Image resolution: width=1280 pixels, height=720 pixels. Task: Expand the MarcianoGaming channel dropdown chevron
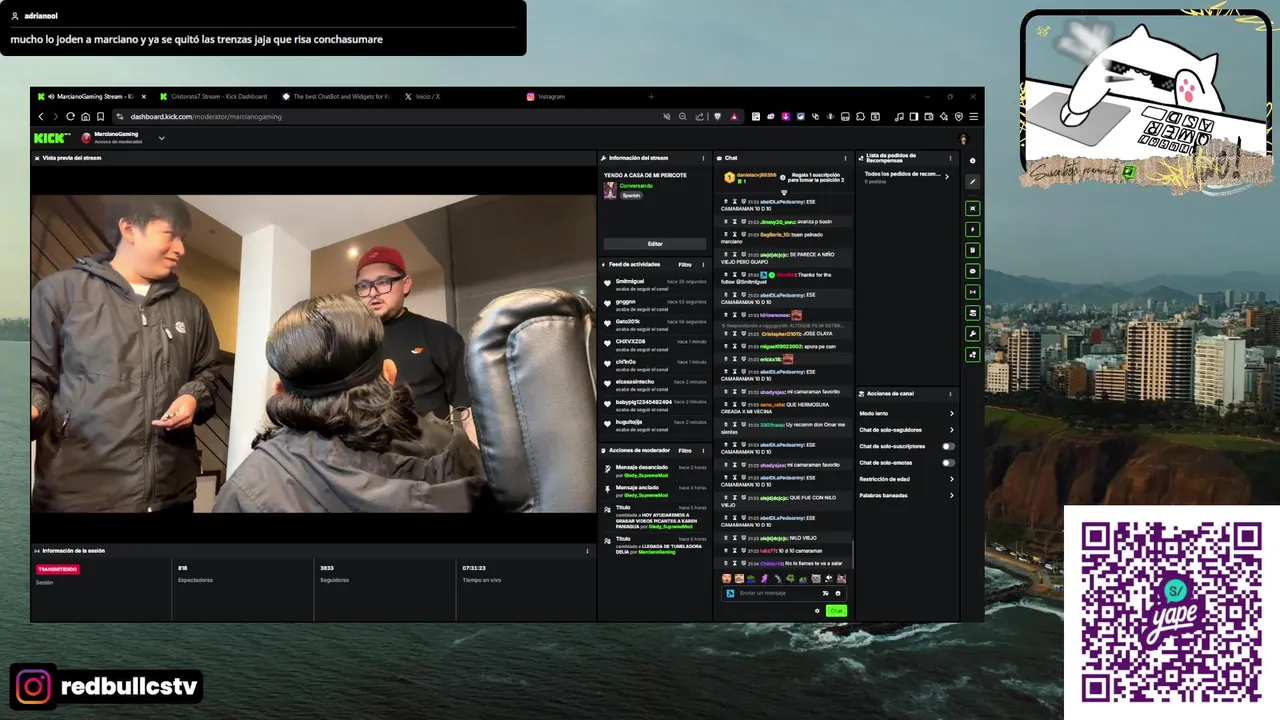[161, 138]
